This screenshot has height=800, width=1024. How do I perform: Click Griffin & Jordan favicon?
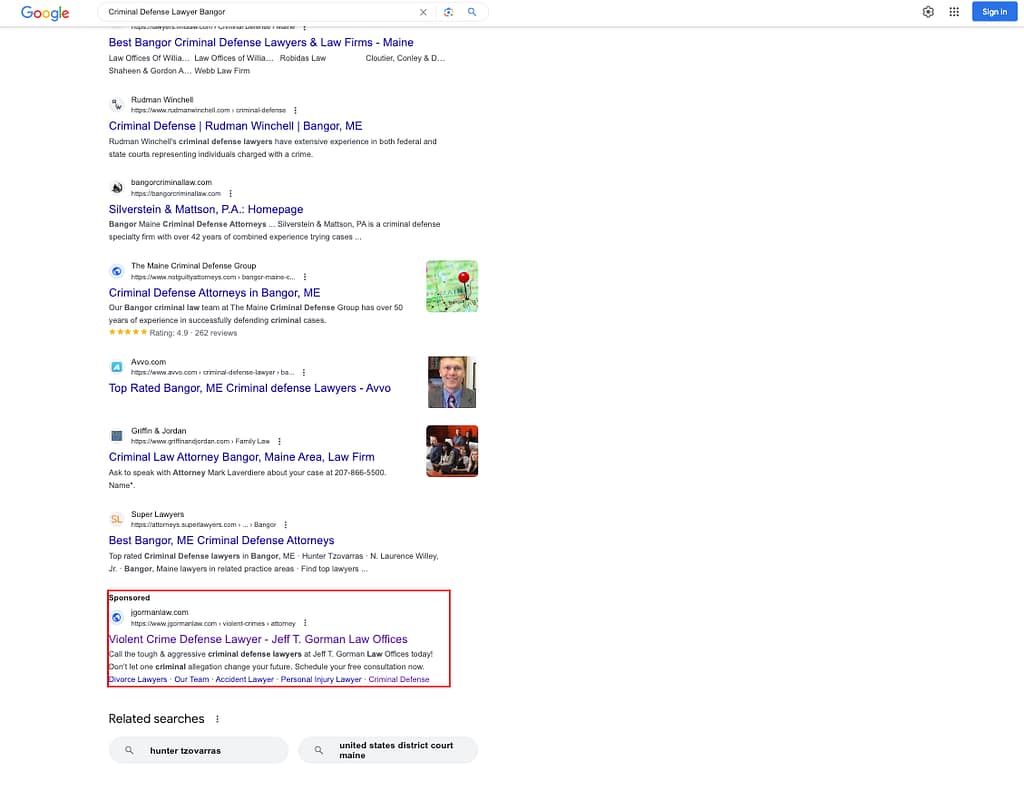[117, 436]
